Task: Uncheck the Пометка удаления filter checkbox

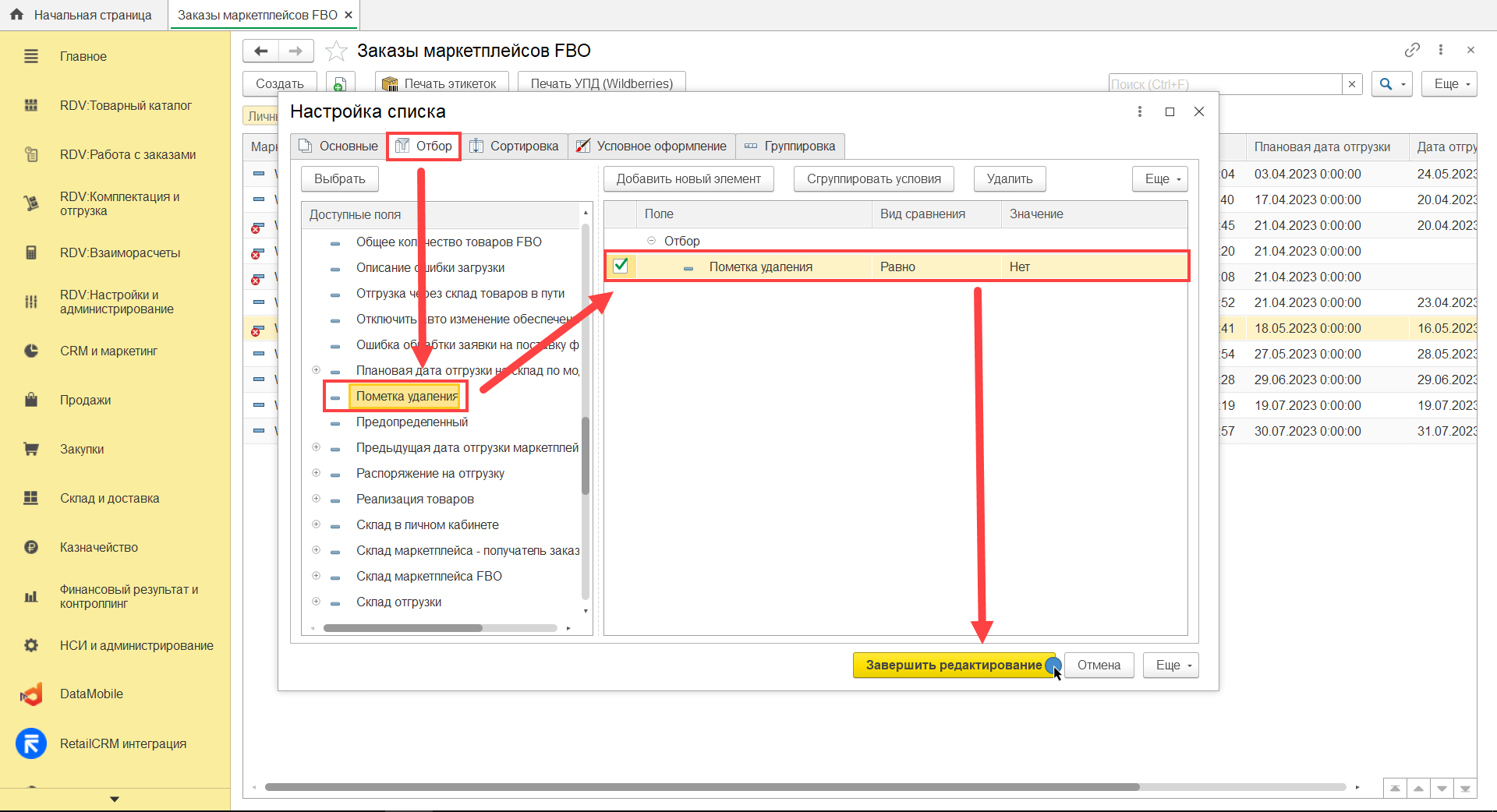Action: [x=621, y=266]
